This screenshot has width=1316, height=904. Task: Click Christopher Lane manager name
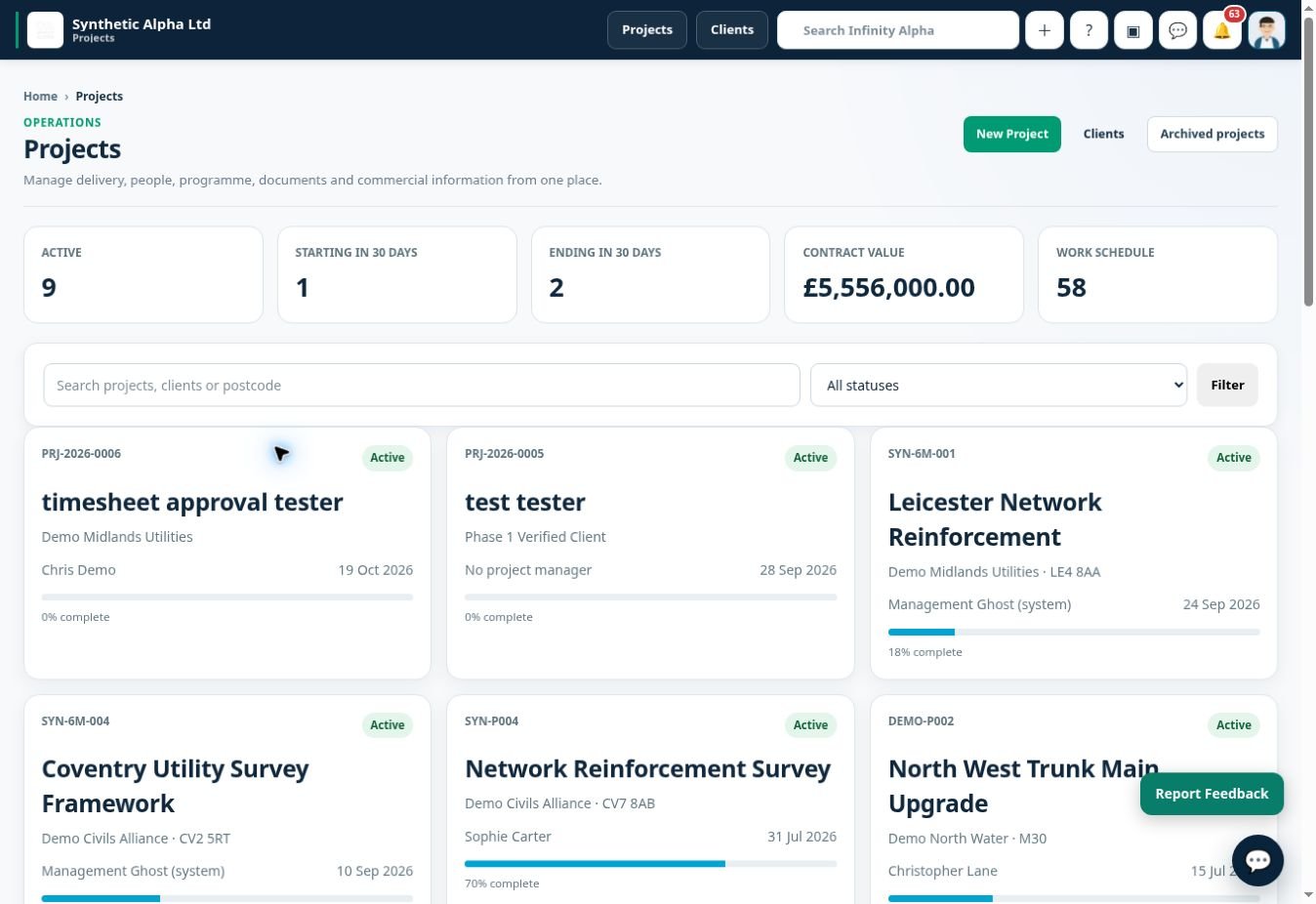click(x=942, y=871)
